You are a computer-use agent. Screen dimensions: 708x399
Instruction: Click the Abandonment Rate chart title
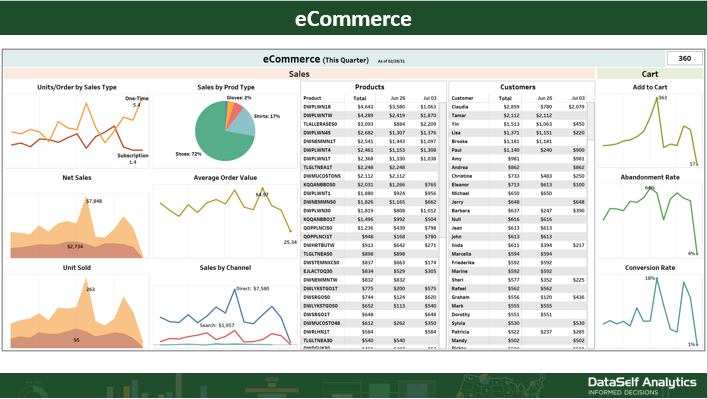click(x=650, y=177)
